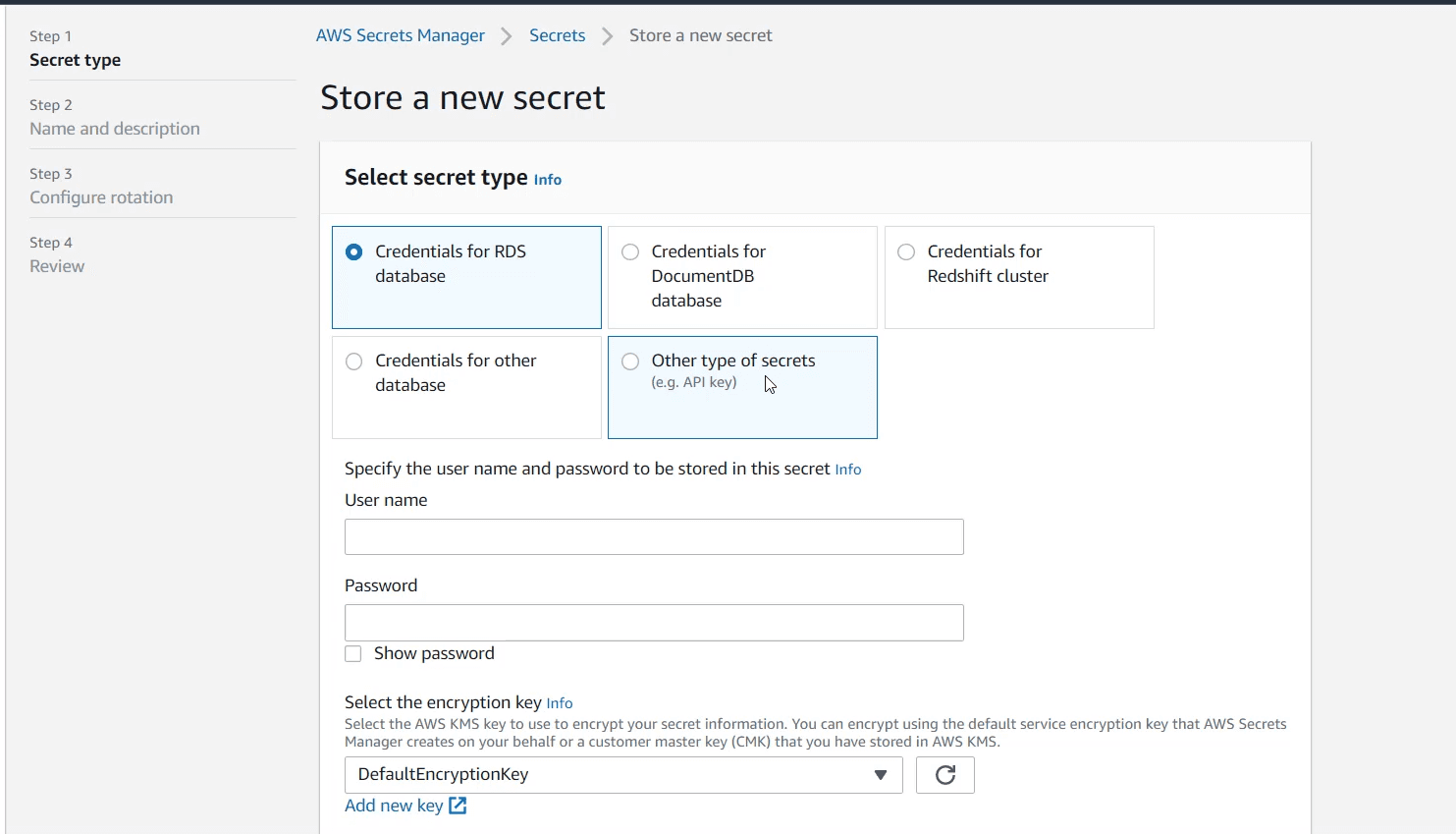This screenshot has height=834, width=1456.
Task: Click the refresh encryption keys icon
Action: [944, 775]
